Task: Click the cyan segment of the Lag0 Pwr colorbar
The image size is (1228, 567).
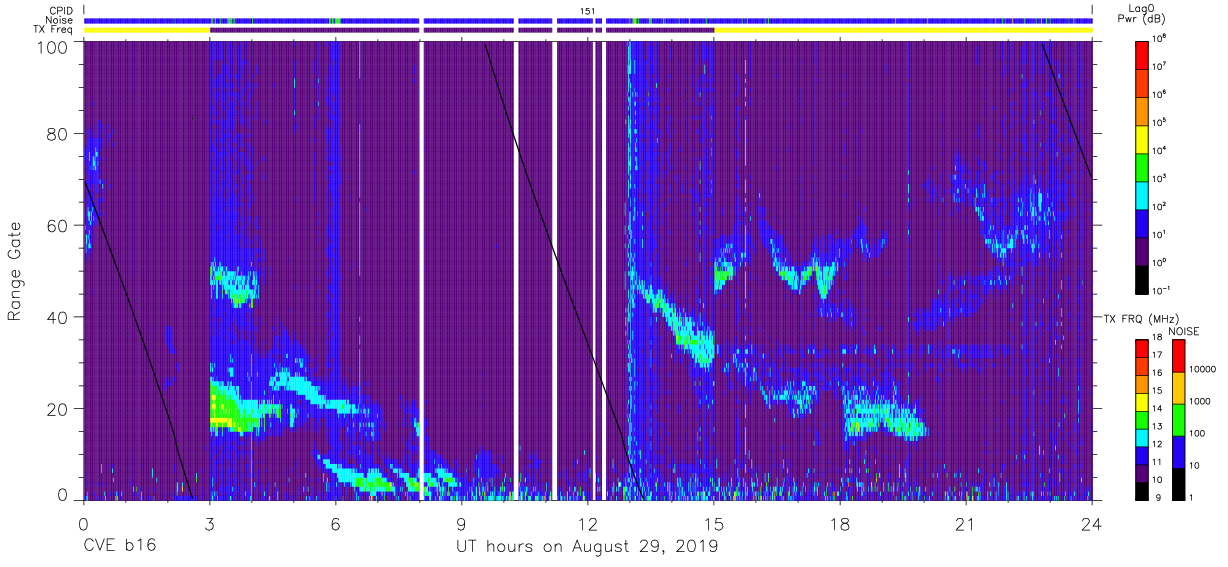Action: 1143,195
